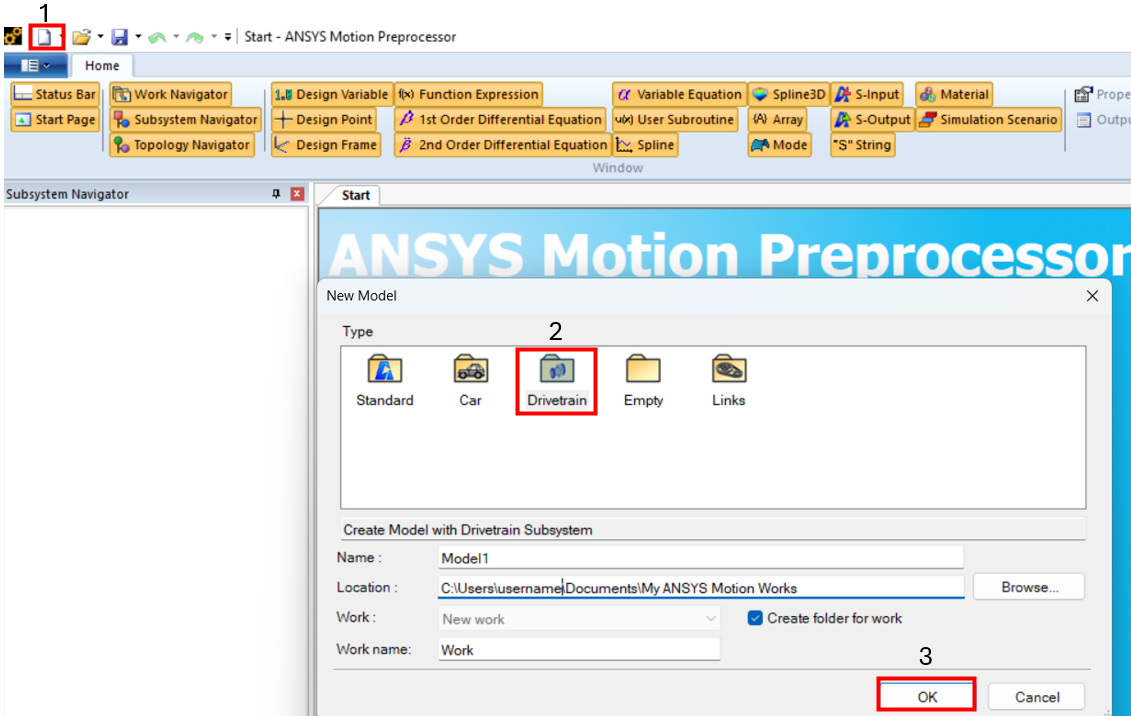
Task: Click the Work name input field
Action: (578, 650)
